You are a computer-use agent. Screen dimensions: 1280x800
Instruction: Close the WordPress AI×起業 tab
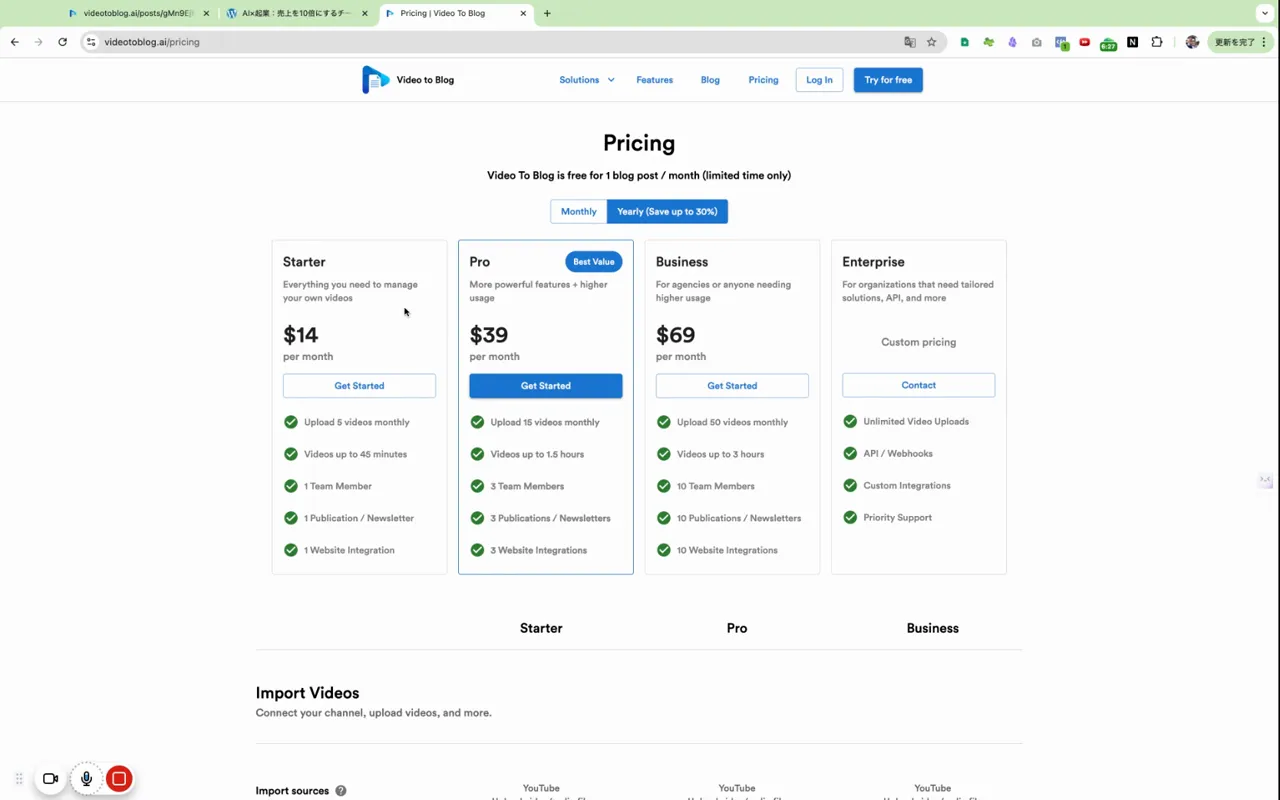(x=365, y=14)
